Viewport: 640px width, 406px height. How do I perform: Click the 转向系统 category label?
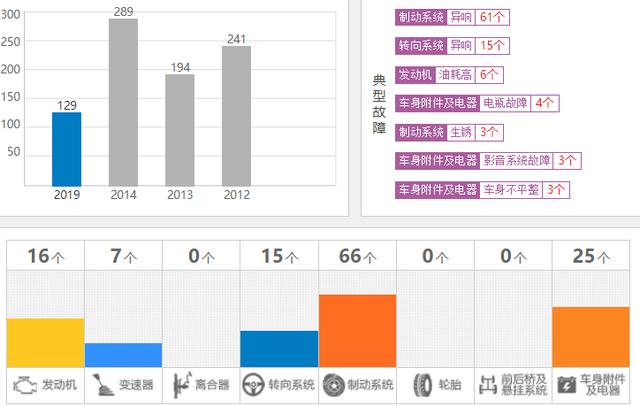click(x=291, y=385)
